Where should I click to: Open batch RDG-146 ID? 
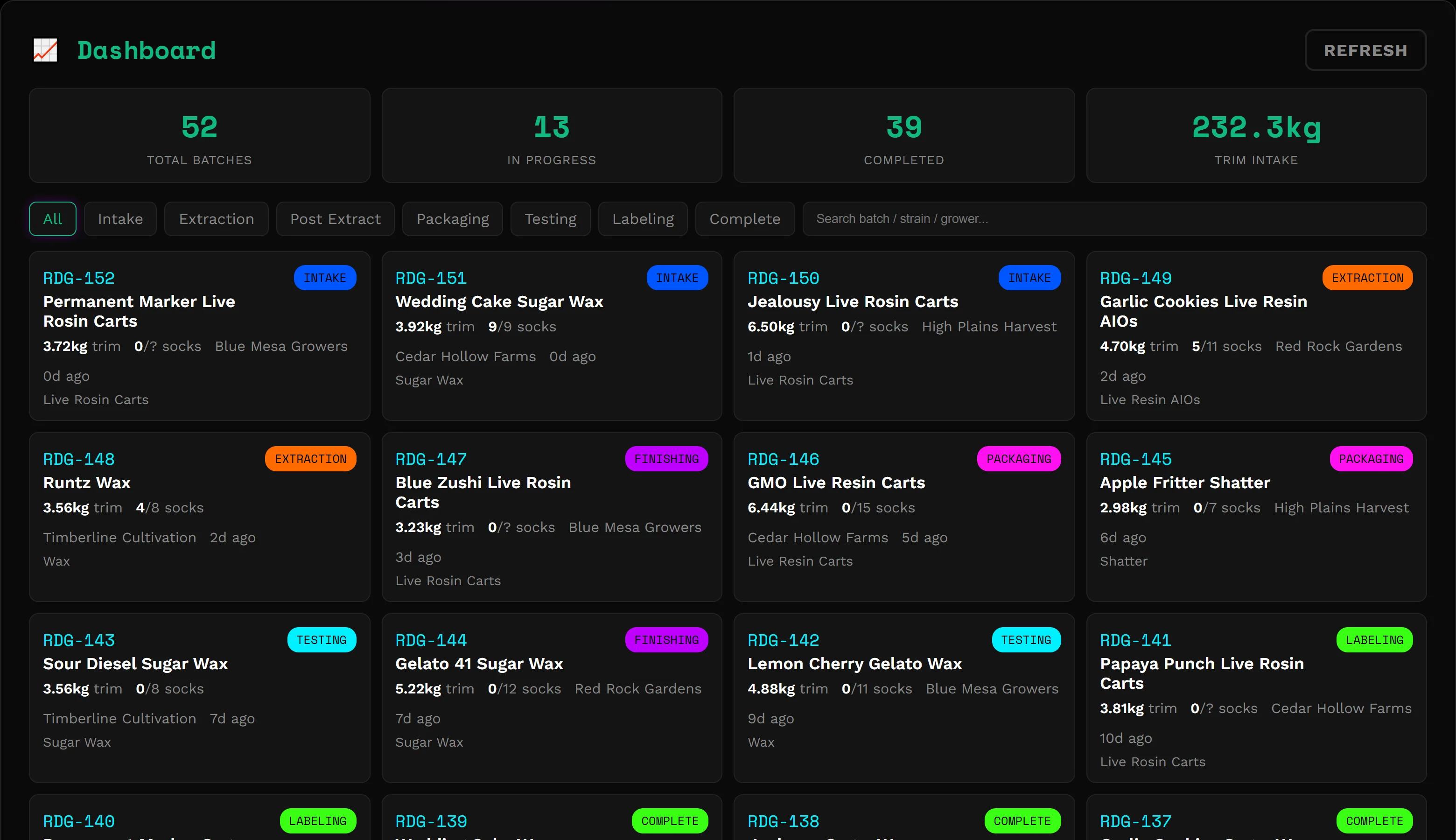(x=784, y=459)
